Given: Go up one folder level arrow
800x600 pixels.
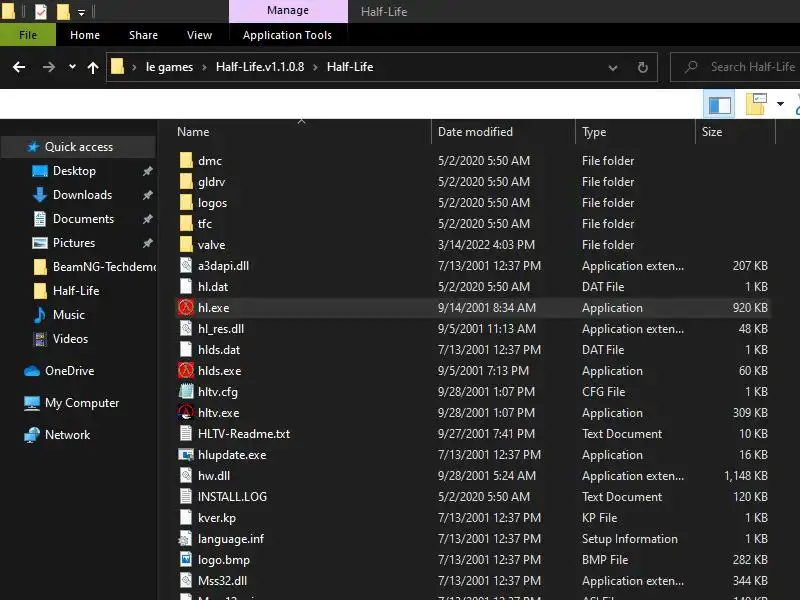Looking at the screenshot, I should coord(93,67).
